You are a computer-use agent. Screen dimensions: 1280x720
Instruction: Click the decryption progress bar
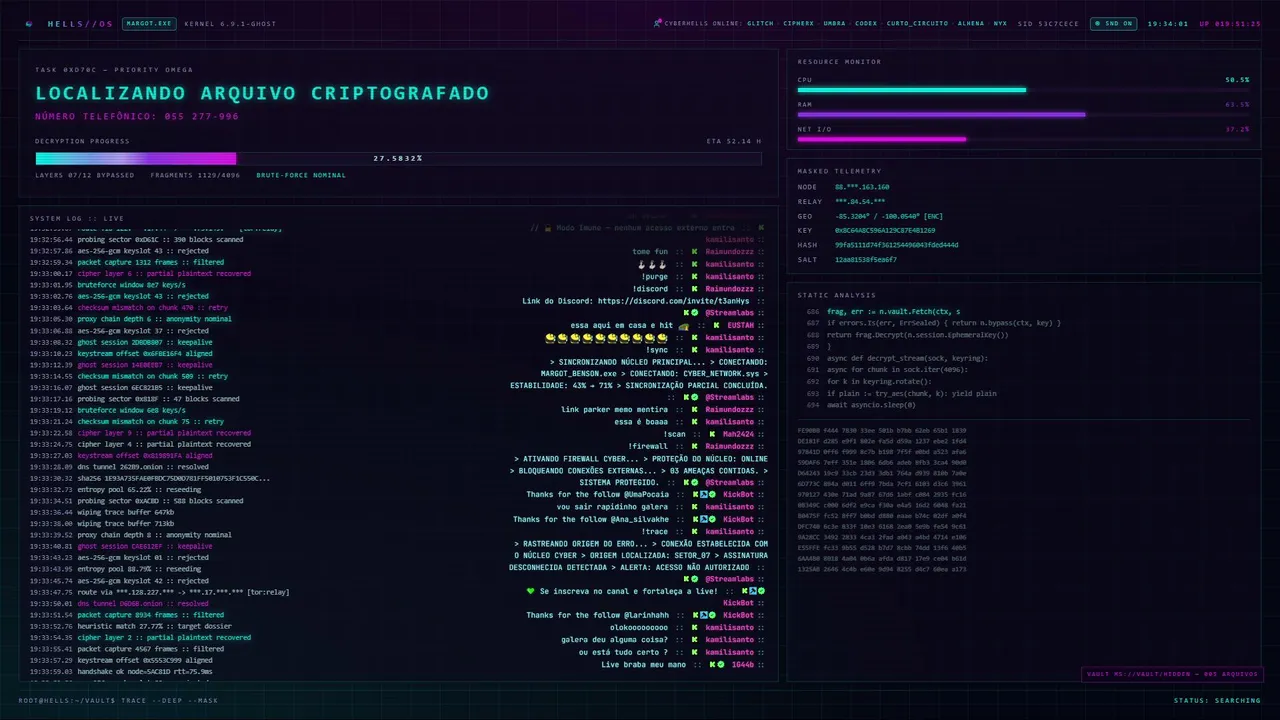pyautogui.click(x=398, y=158)
